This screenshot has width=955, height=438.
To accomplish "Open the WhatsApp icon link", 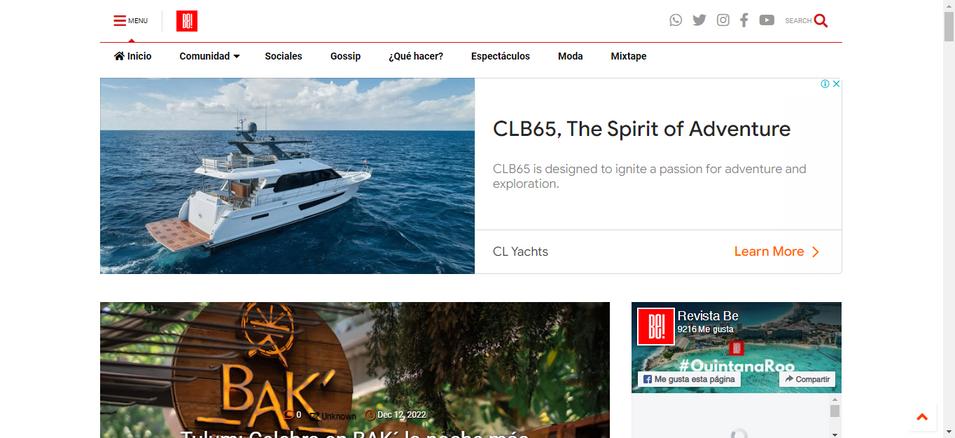I will [x=675, y=20].
